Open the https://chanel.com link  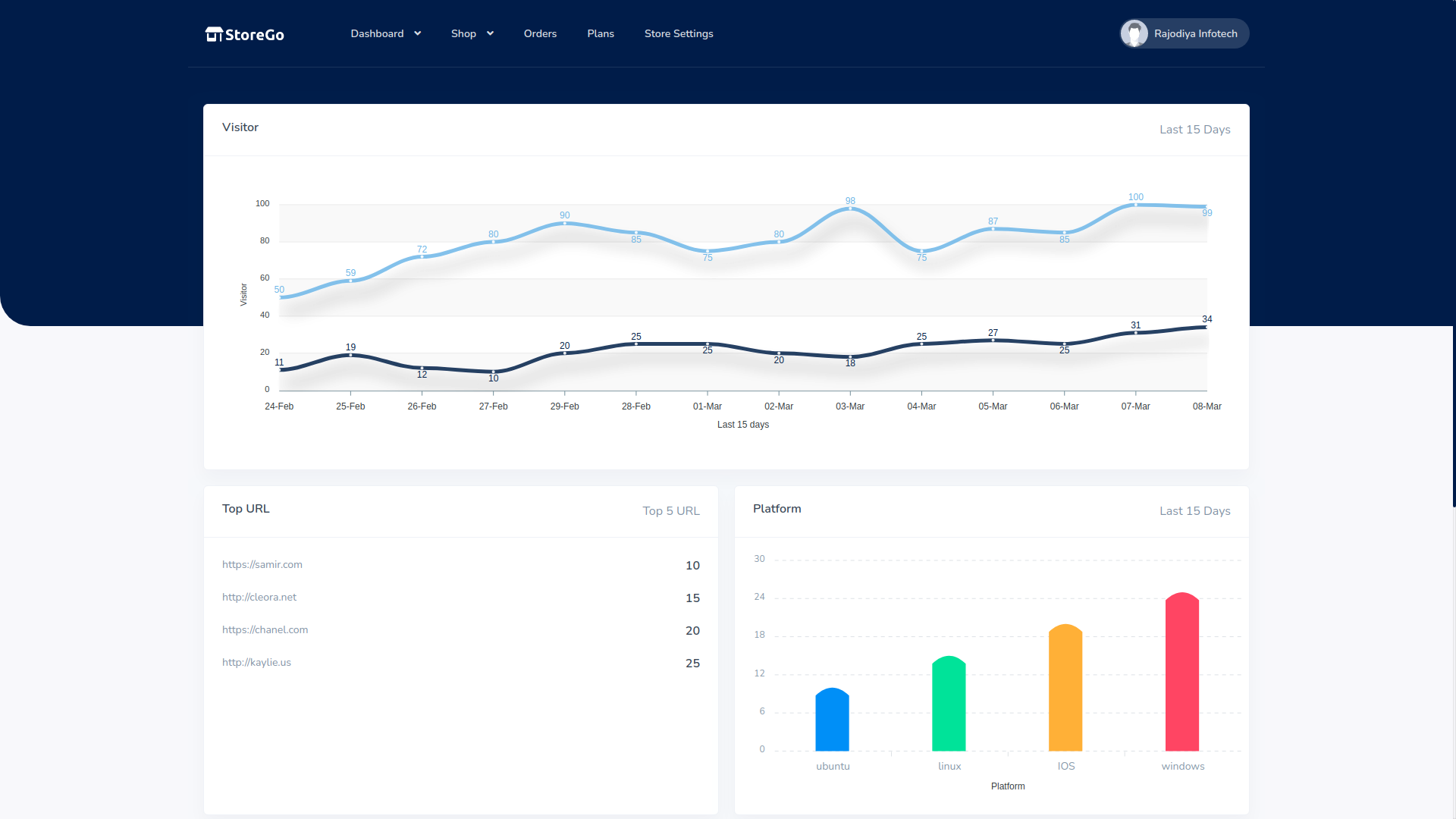coord(265,629)
